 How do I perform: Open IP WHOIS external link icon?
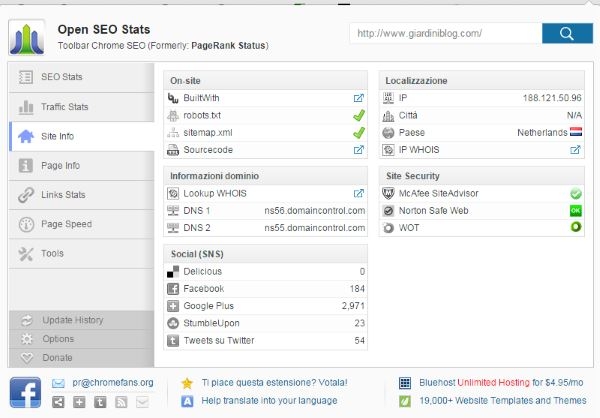(575, 150)
